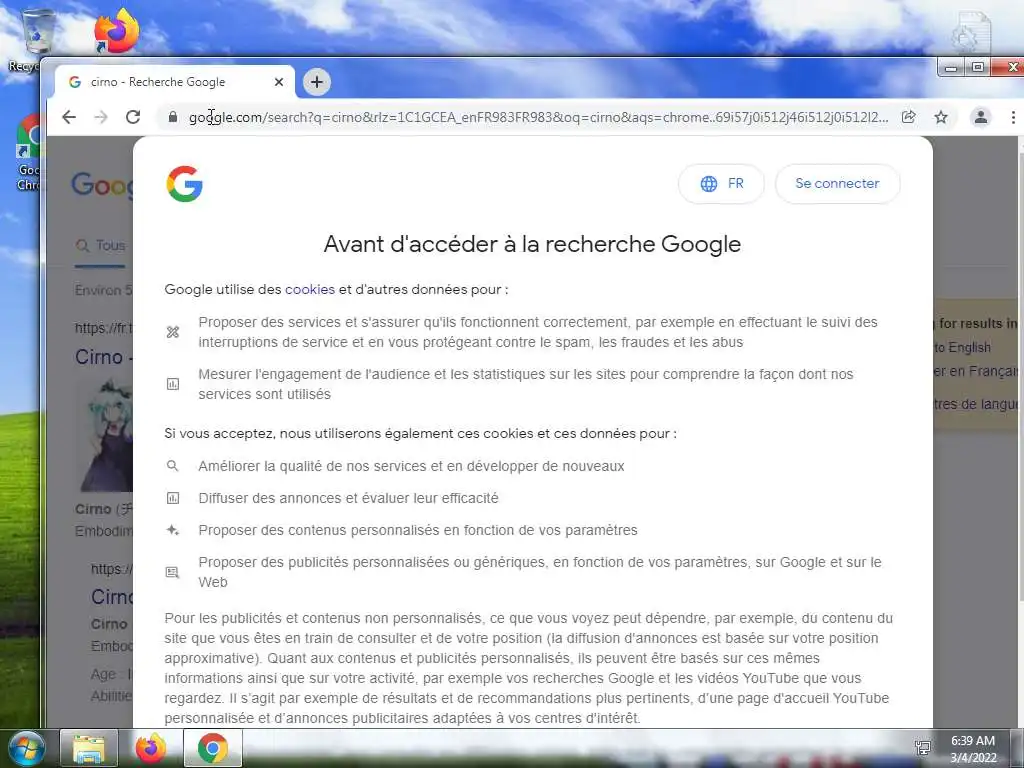
Task: Click the Cirno result title behind dialog
Action: [x=103, y=357]
